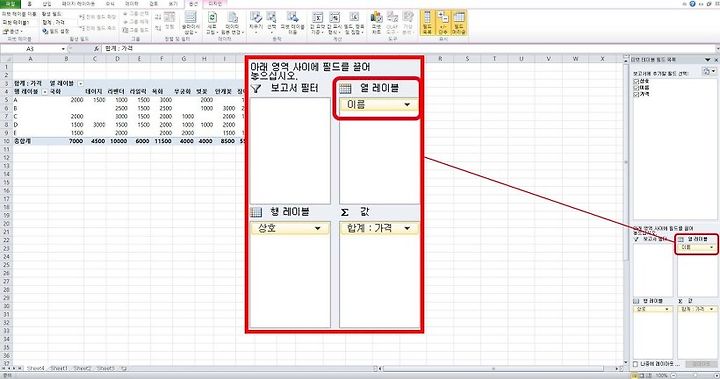This screenshot has height=379, width=720.
Task: Switch to 페이지 레이아웃 ribbon tab
Action: point(79,4)
